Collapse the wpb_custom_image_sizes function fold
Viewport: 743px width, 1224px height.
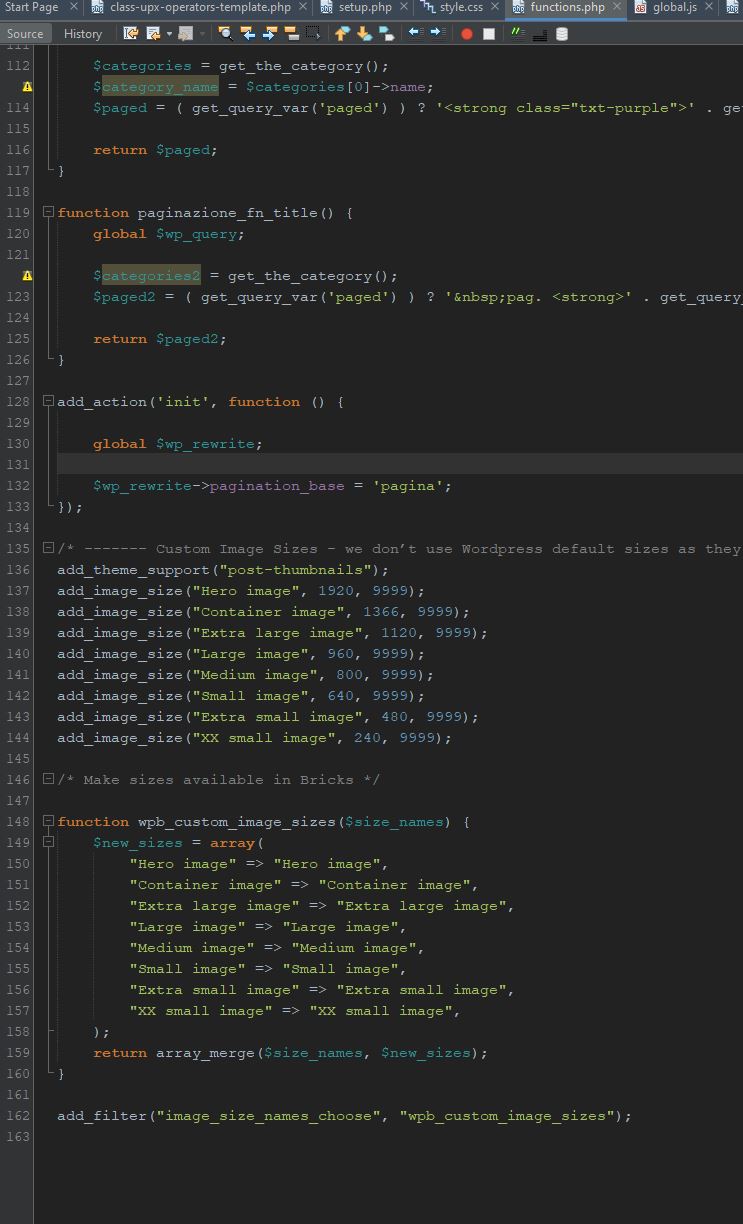(x=48, y=821)
